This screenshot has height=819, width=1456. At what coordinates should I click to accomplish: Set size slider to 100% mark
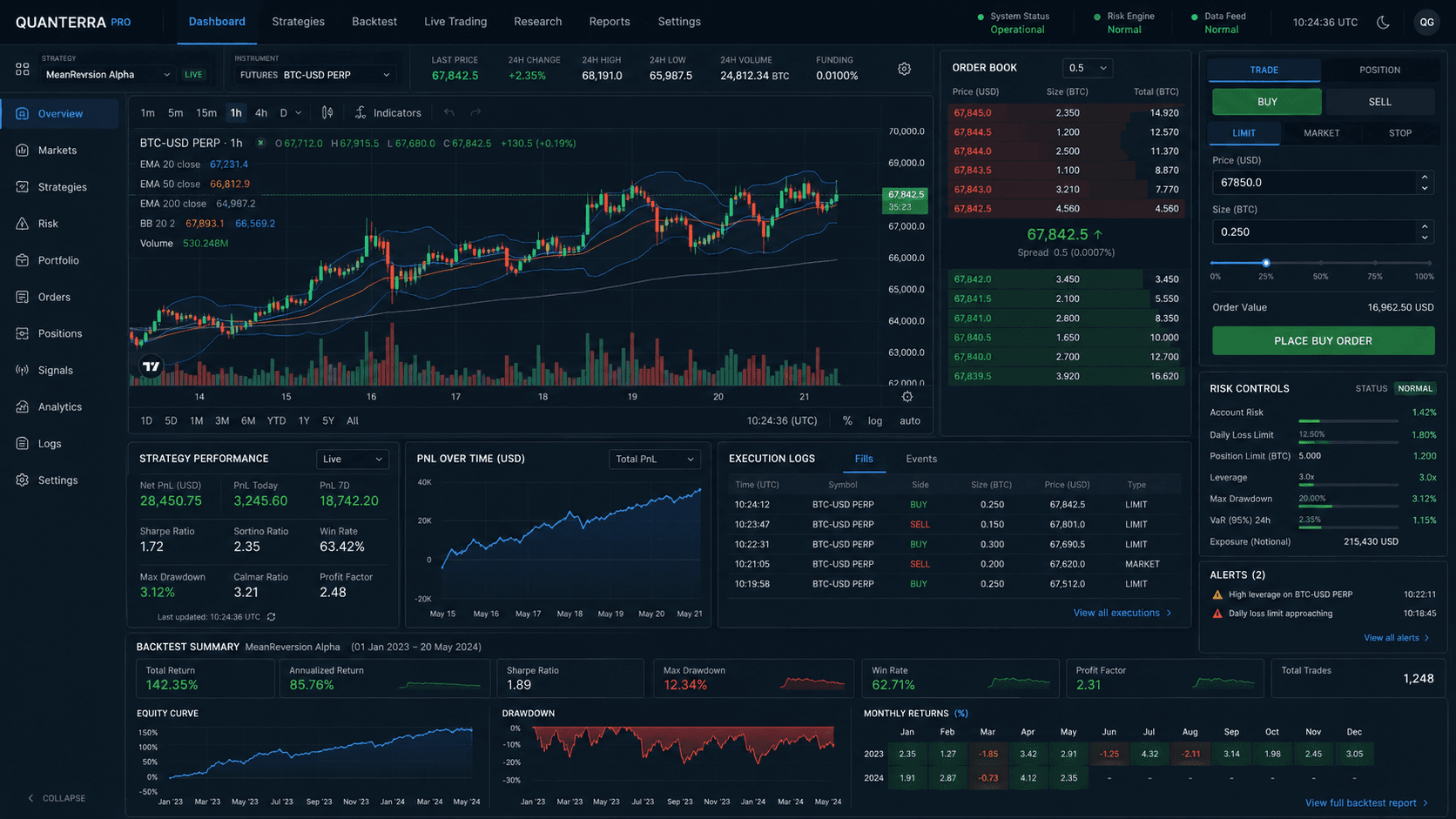click(x=1429, y=263)
